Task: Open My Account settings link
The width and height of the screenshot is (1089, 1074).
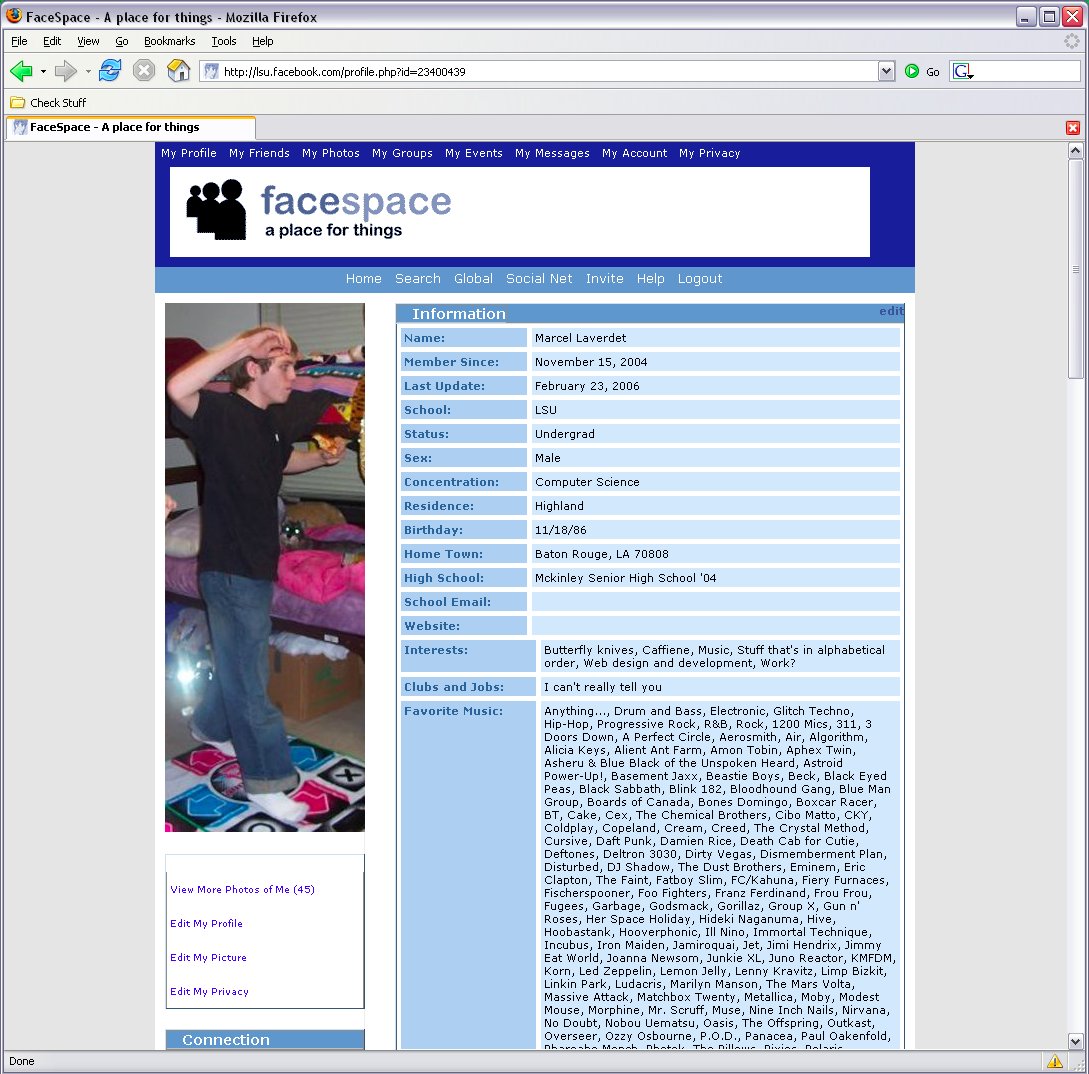Action: tap(634, 153)
